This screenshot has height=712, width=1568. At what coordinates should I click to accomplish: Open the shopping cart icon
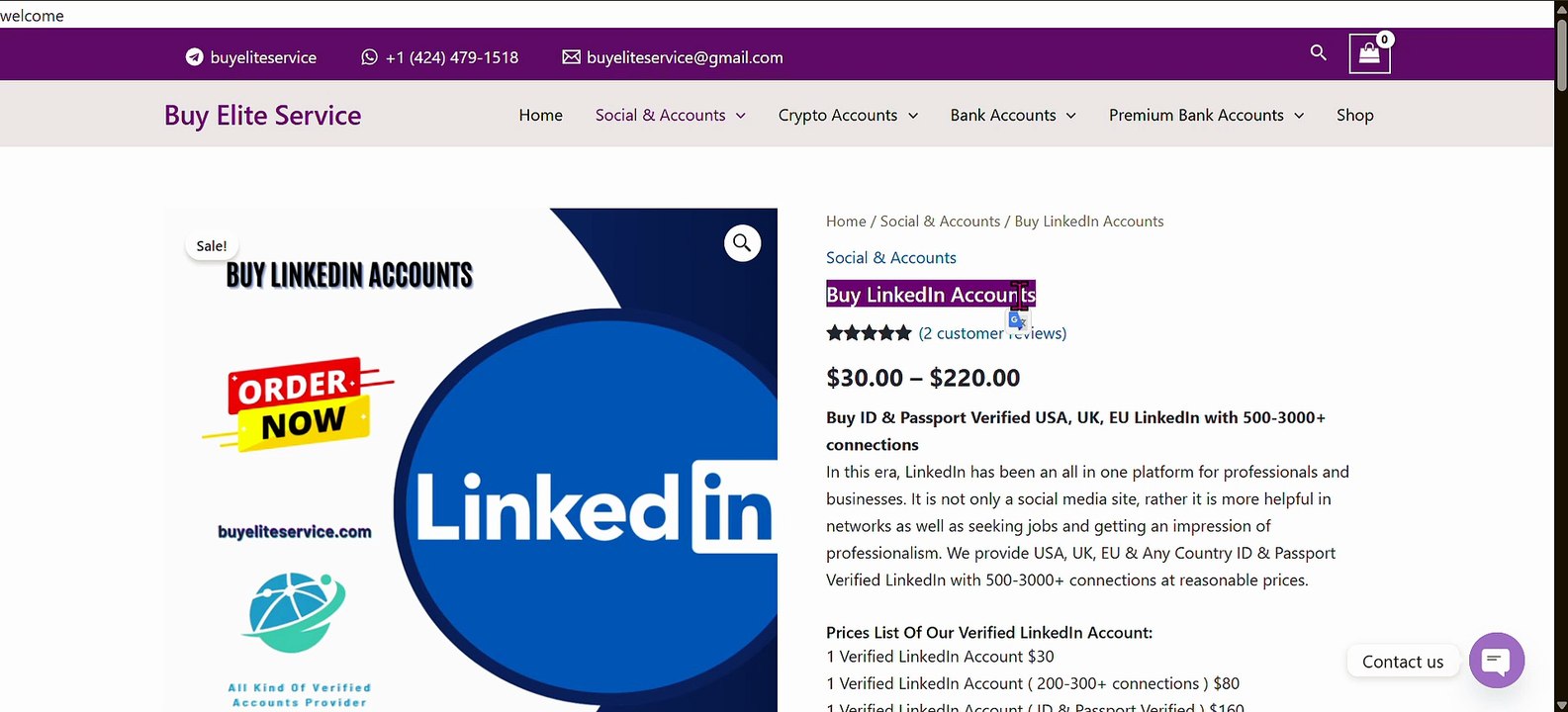pos(1369,54)
